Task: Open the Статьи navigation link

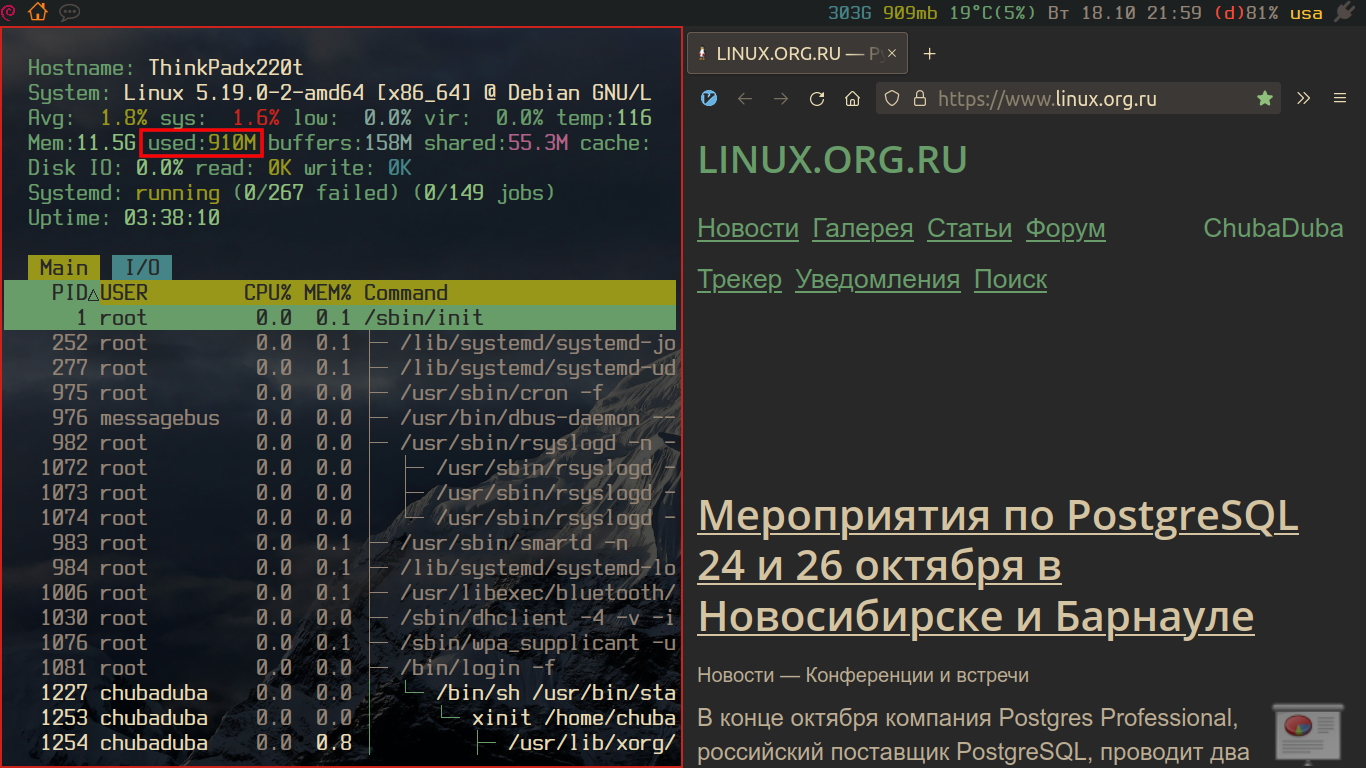Action: click(x=969, y=228)
